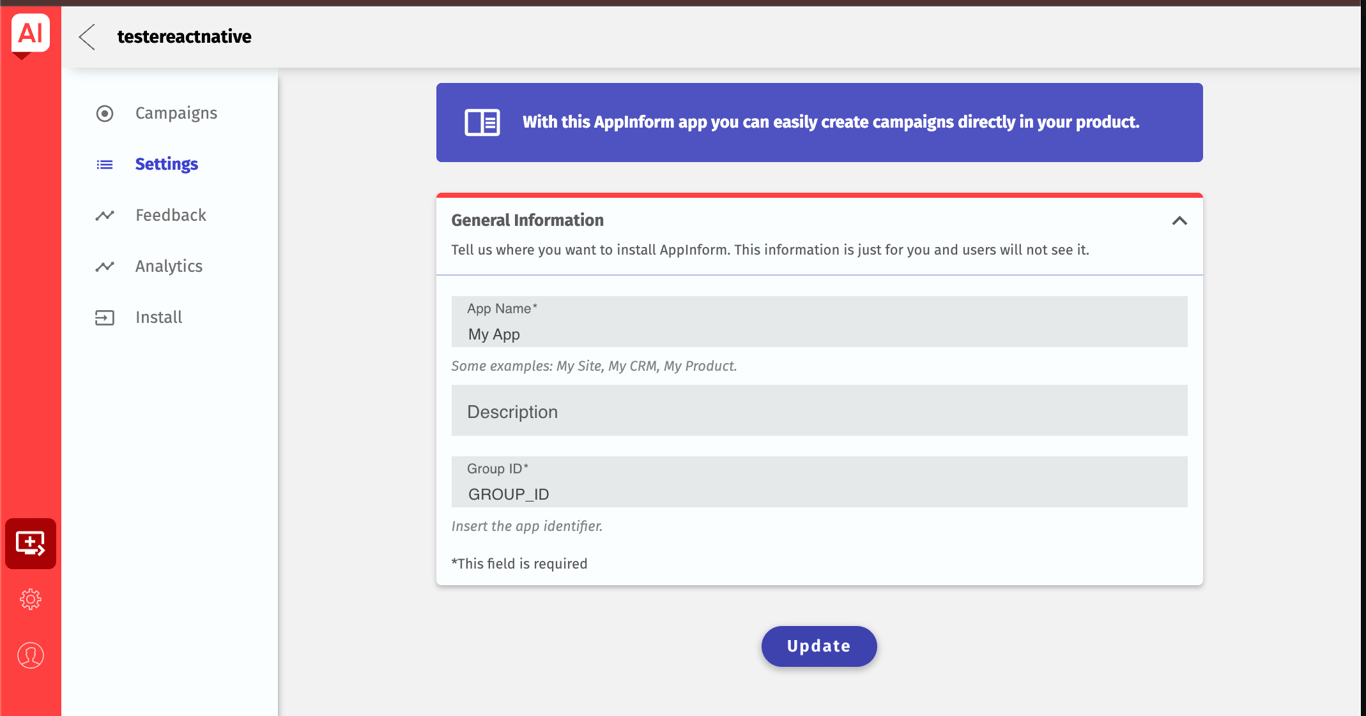Open the Campaigns section
This screenshot has height=716, width=1366.
click(176, 113)
